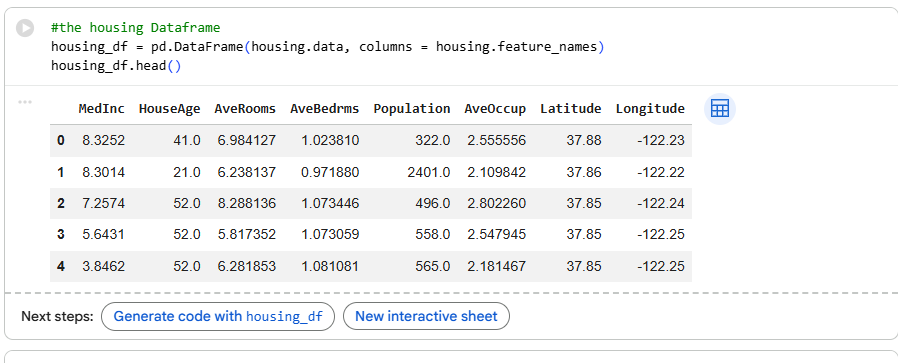Click the Population column header

(x=412, y=109)
